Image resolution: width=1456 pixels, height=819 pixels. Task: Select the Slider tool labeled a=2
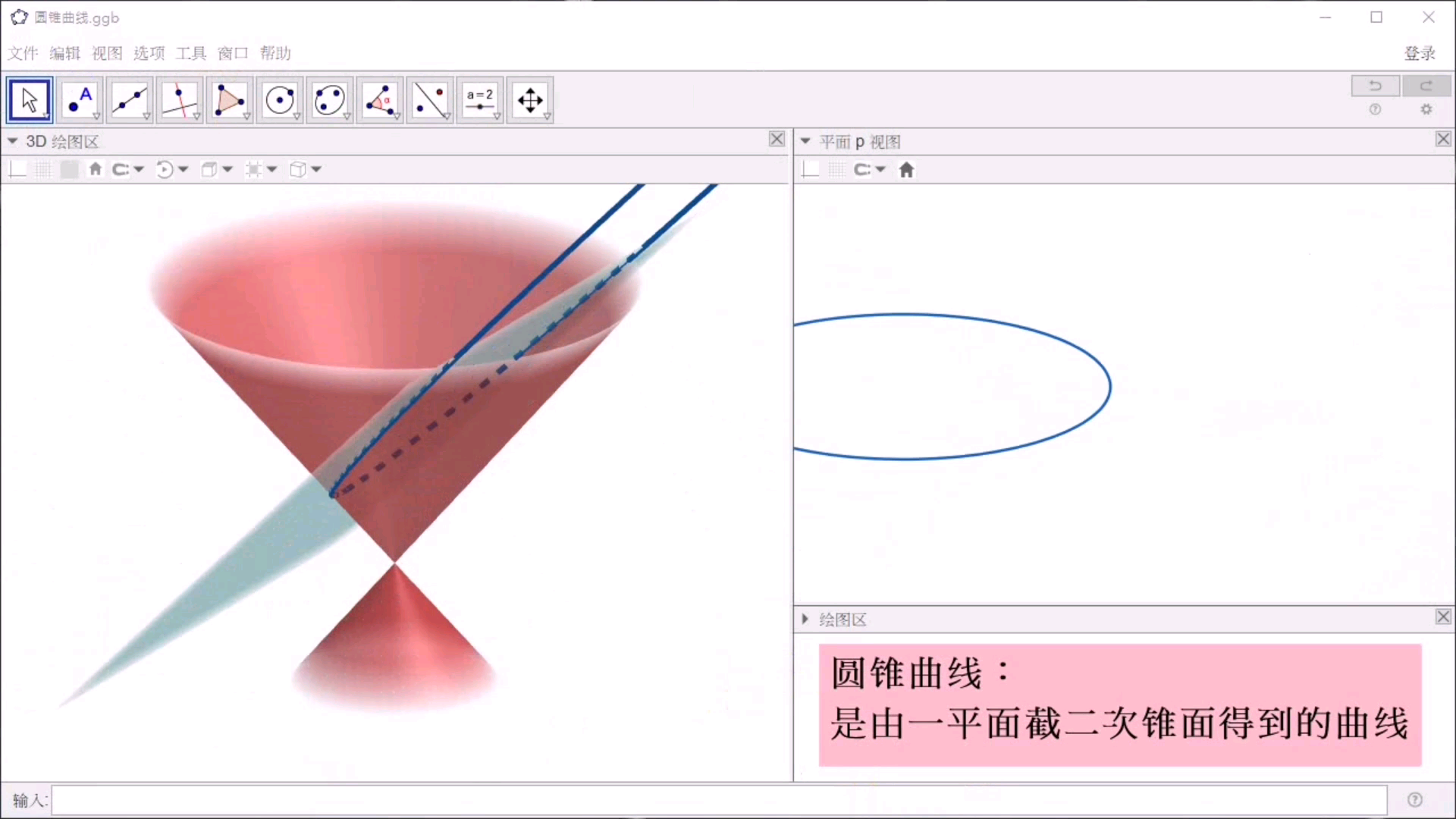point(480,99)
